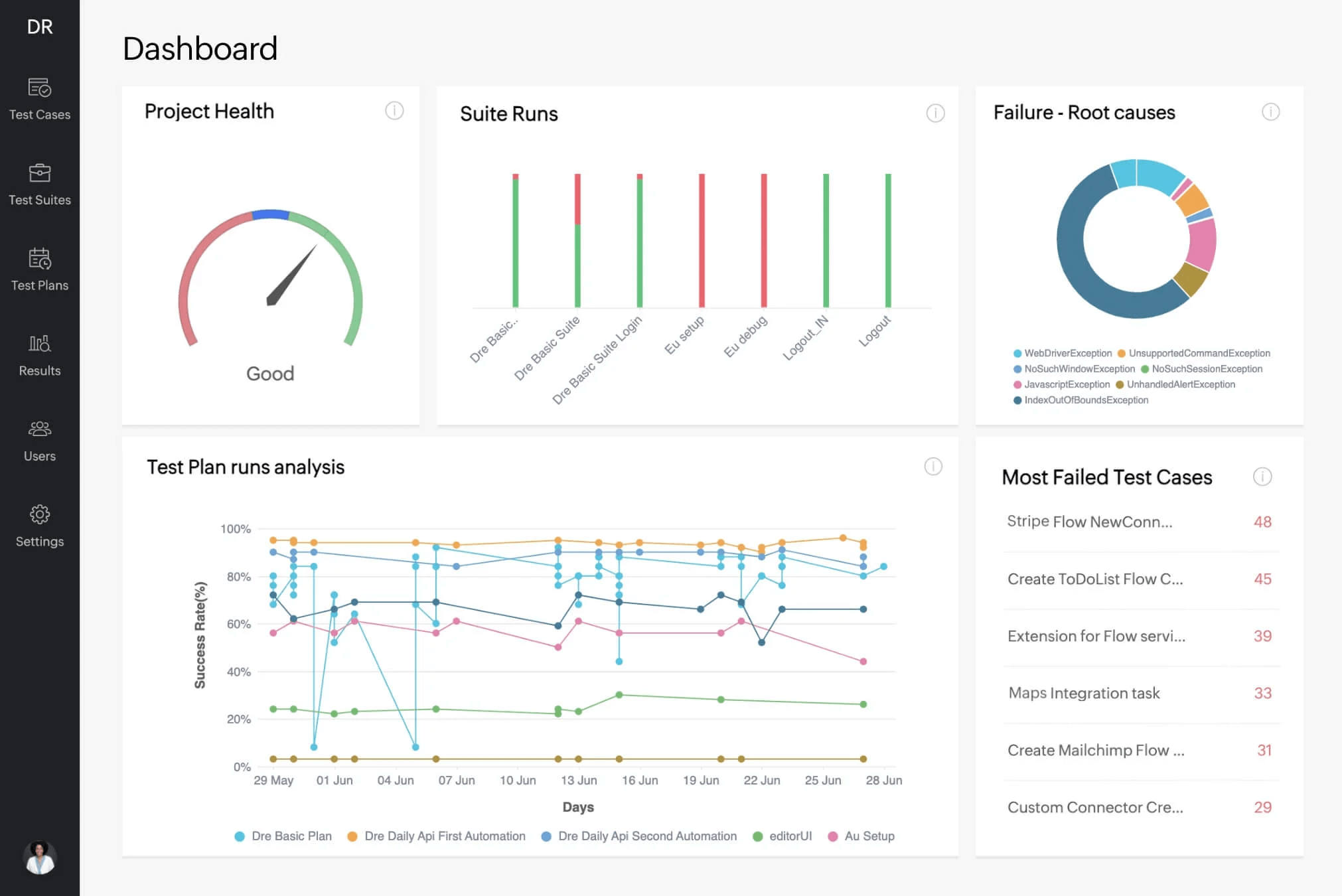
Task: Open the Test Suites section
Action: click(x=40, y=184)
